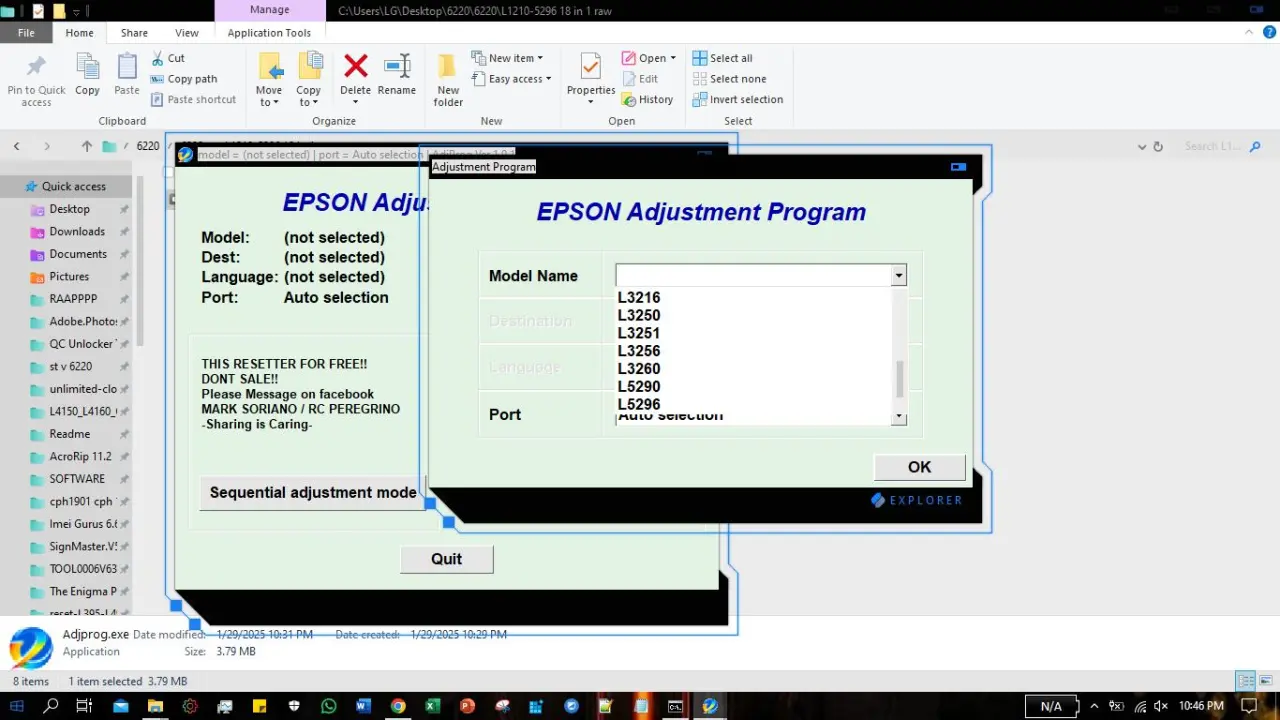Click the model list scrollbar thumb
Image resolution: width=1280 pixels, height=720 pixels.
899,379
